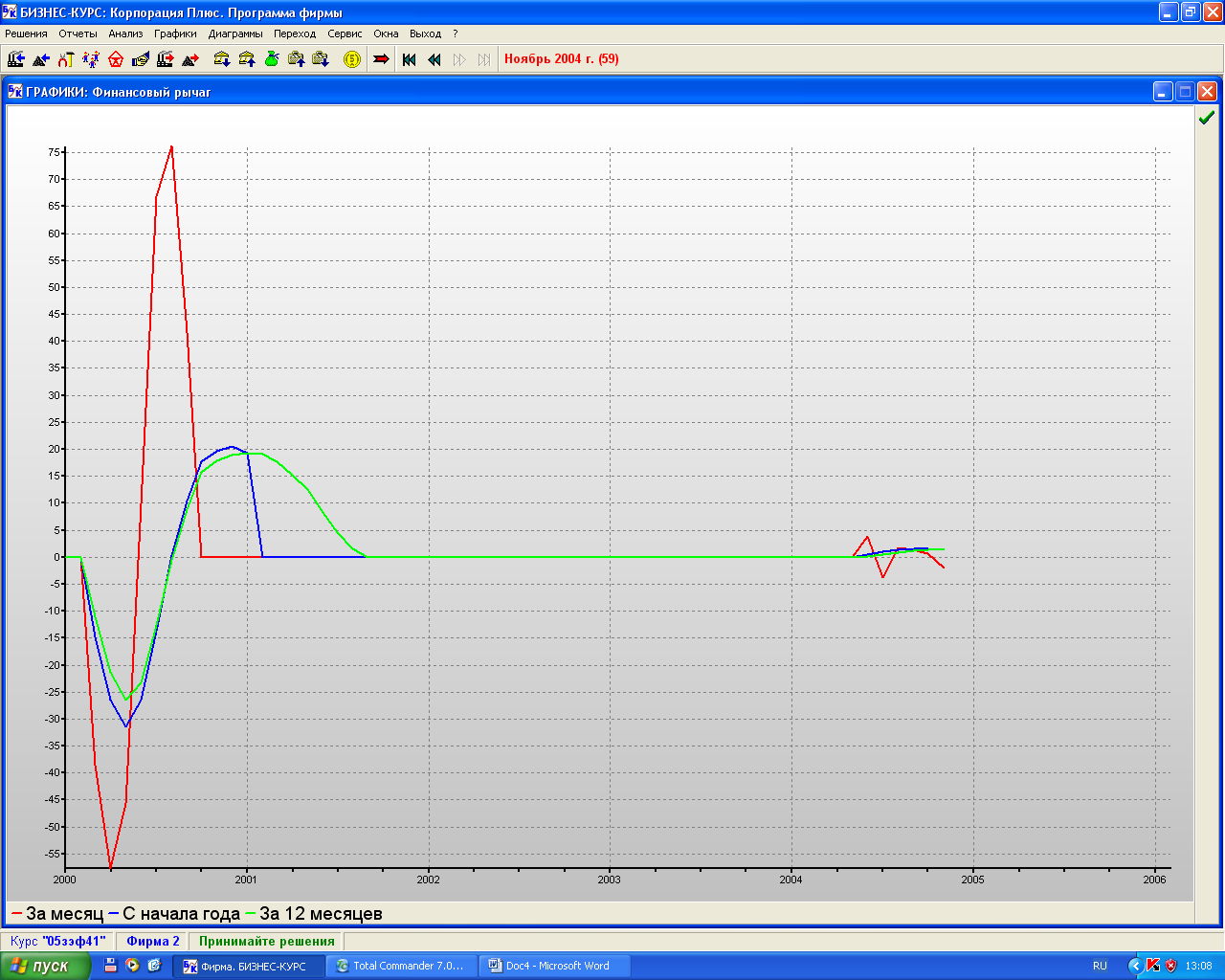1225x980 pixels.
Task: Click the 'За месяц' red legend entry
Action: [x=57, y=914]
